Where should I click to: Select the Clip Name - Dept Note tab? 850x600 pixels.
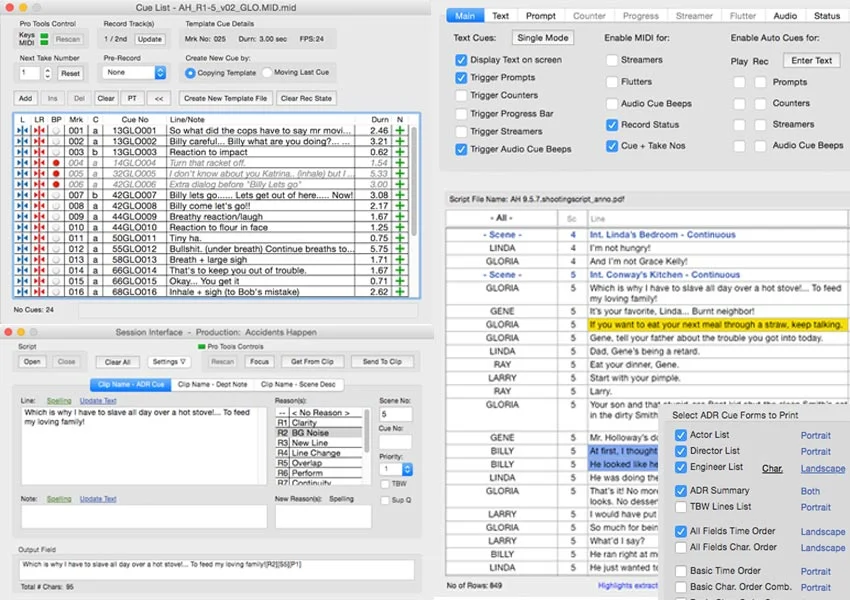click(212, 384)
